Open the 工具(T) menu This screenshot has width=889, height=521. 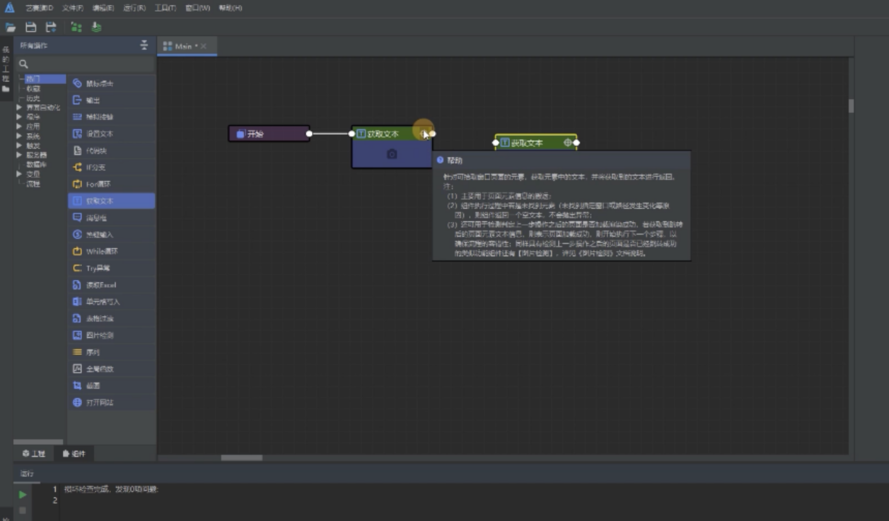(166, 8)
